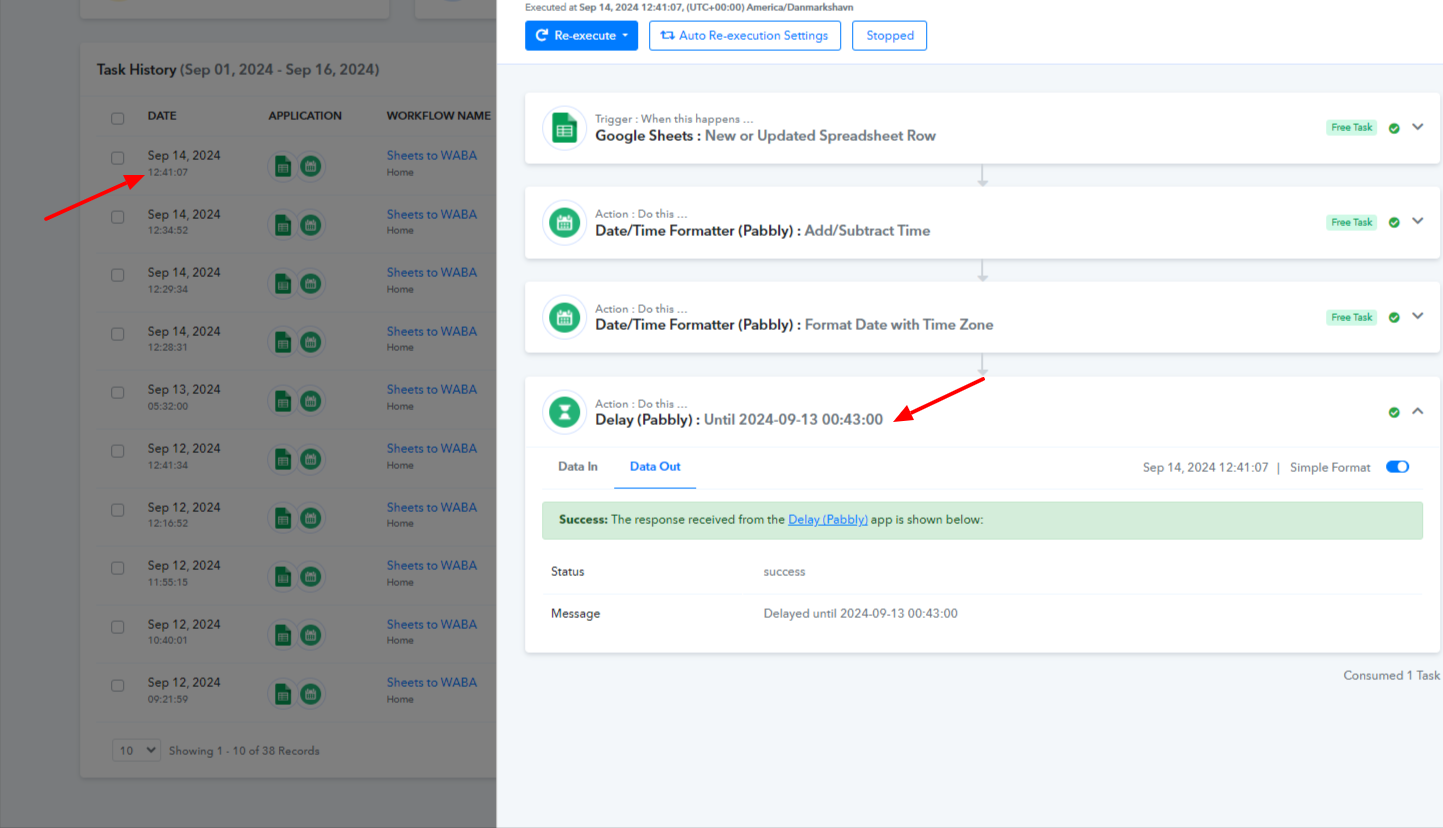Select the Data Out tab
The image size is (1443, 828).
655,467
